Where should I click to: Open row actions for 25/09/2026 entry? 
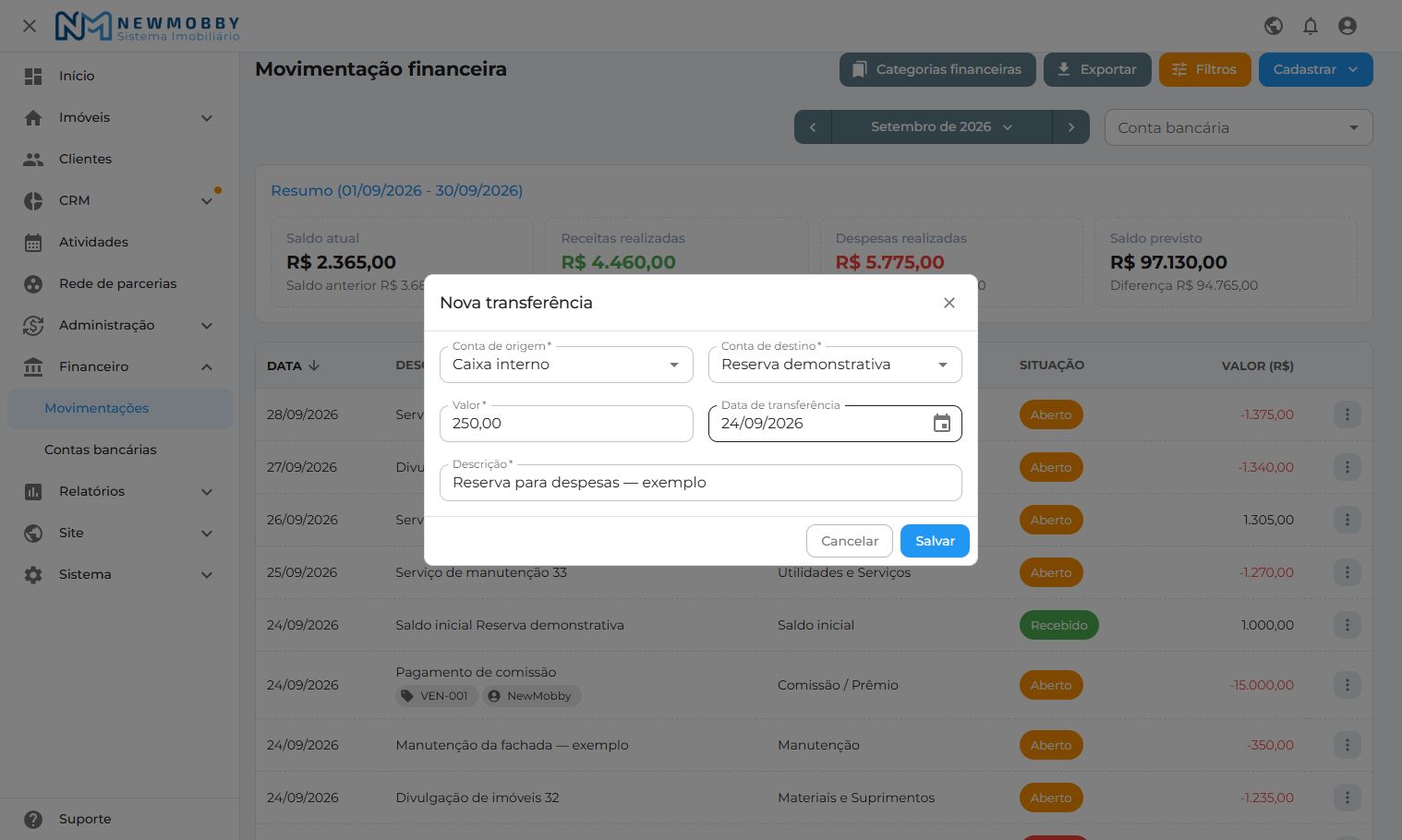click(1347, 572)
